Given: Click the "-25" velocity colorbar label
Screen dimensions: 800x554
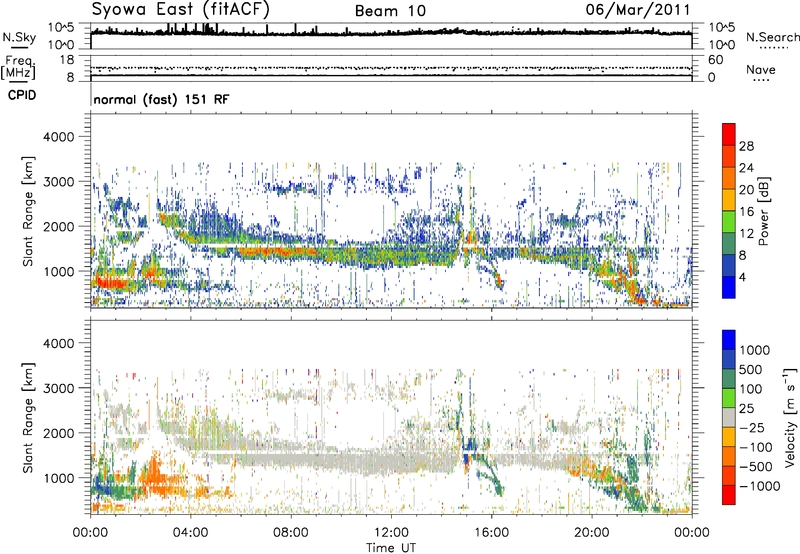Looking at the screenshot, I should 752,428.
